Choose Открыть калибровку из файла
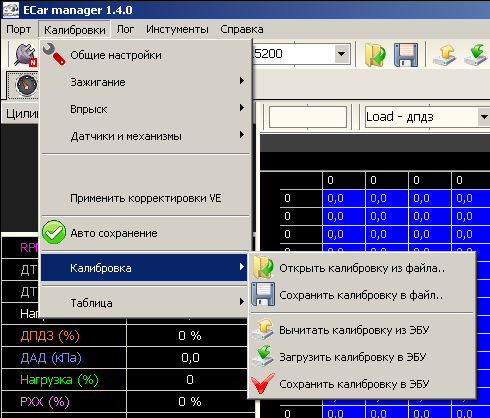This screenshot has height=418, width=490. 362,268
